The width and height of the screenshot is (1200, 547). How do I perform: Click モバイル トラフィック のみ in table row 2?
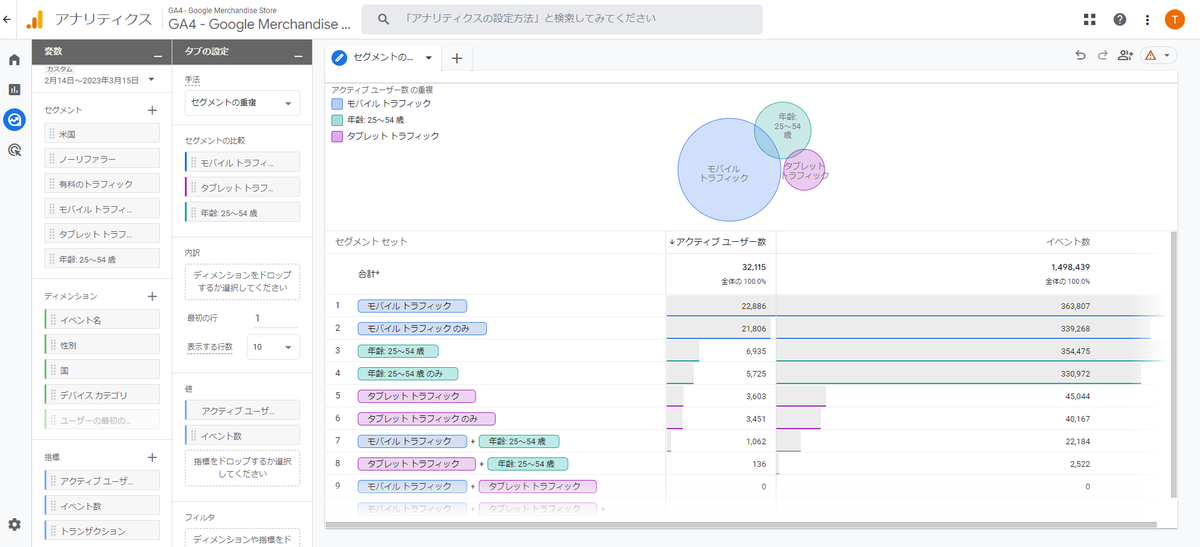tap(422, 328)
